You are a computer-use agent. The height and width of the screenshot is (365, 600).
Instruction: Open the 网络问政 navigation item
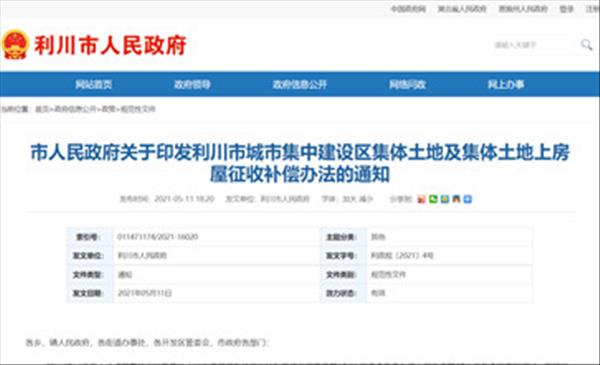point(408,84)
